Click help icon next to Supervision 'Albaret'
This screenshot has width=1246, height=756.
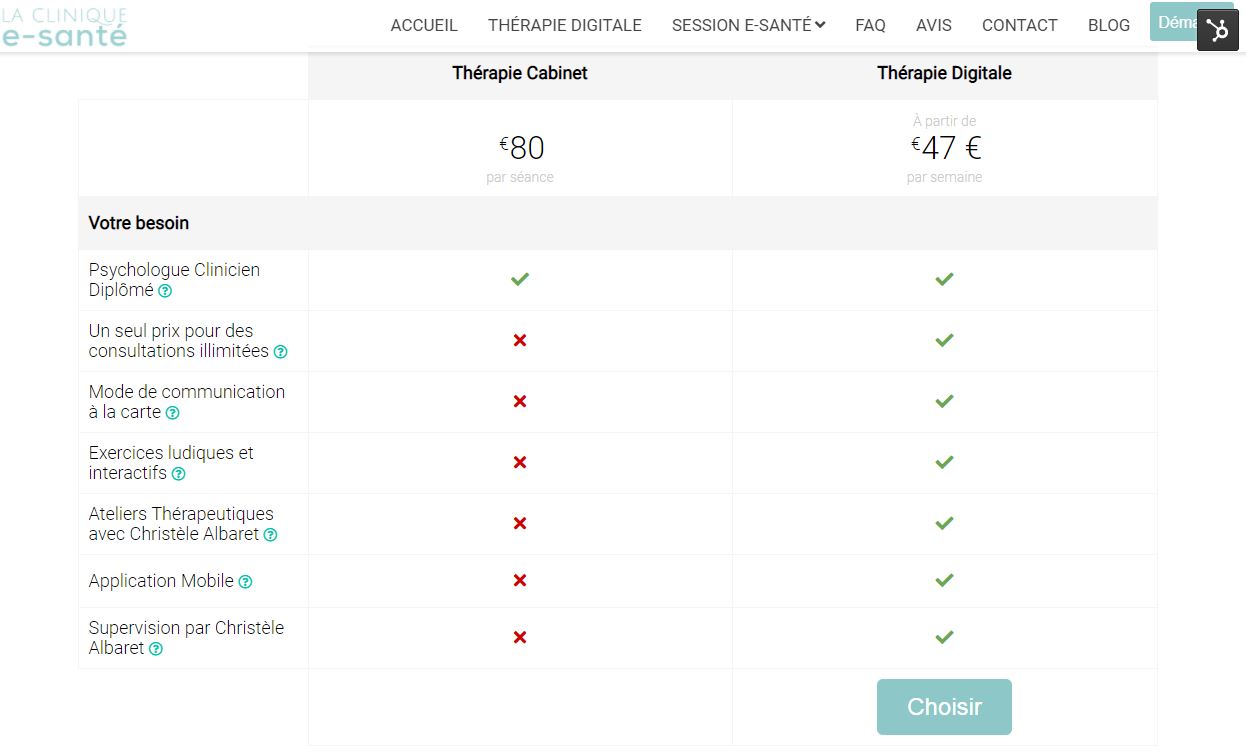pyautogui.click(x=156, y=649)
